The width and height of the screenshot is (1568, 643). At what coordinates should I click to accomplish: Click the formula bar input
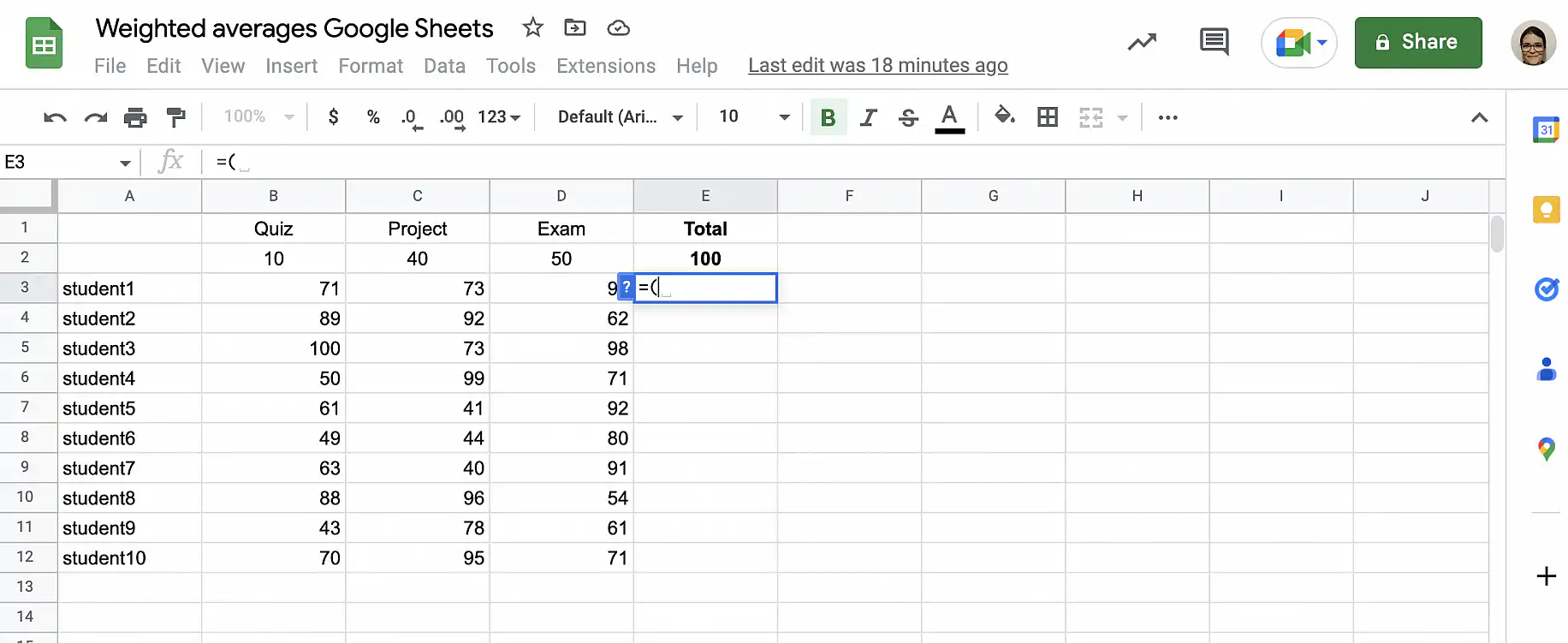(x=854, y=162)
